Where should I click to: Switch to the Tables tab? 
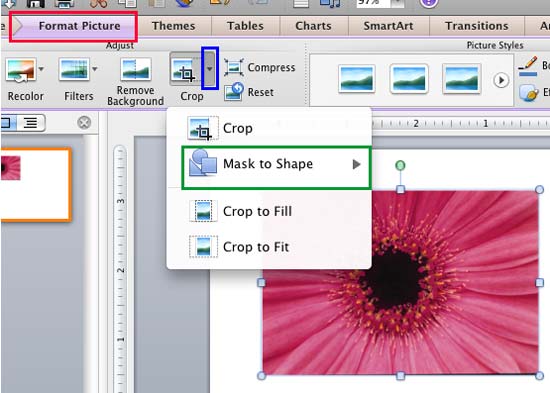coord(245,26)
